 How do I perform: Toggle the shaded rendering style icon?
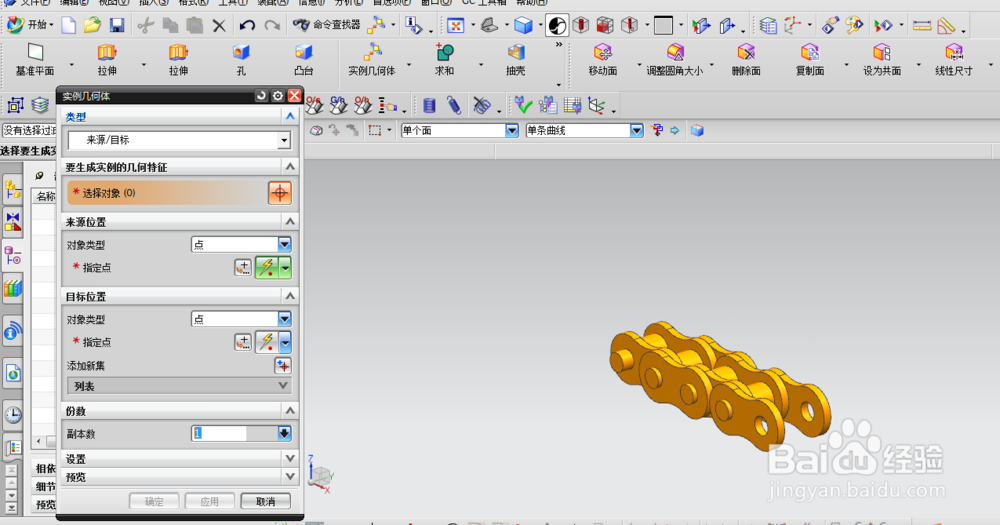[557, 26]
